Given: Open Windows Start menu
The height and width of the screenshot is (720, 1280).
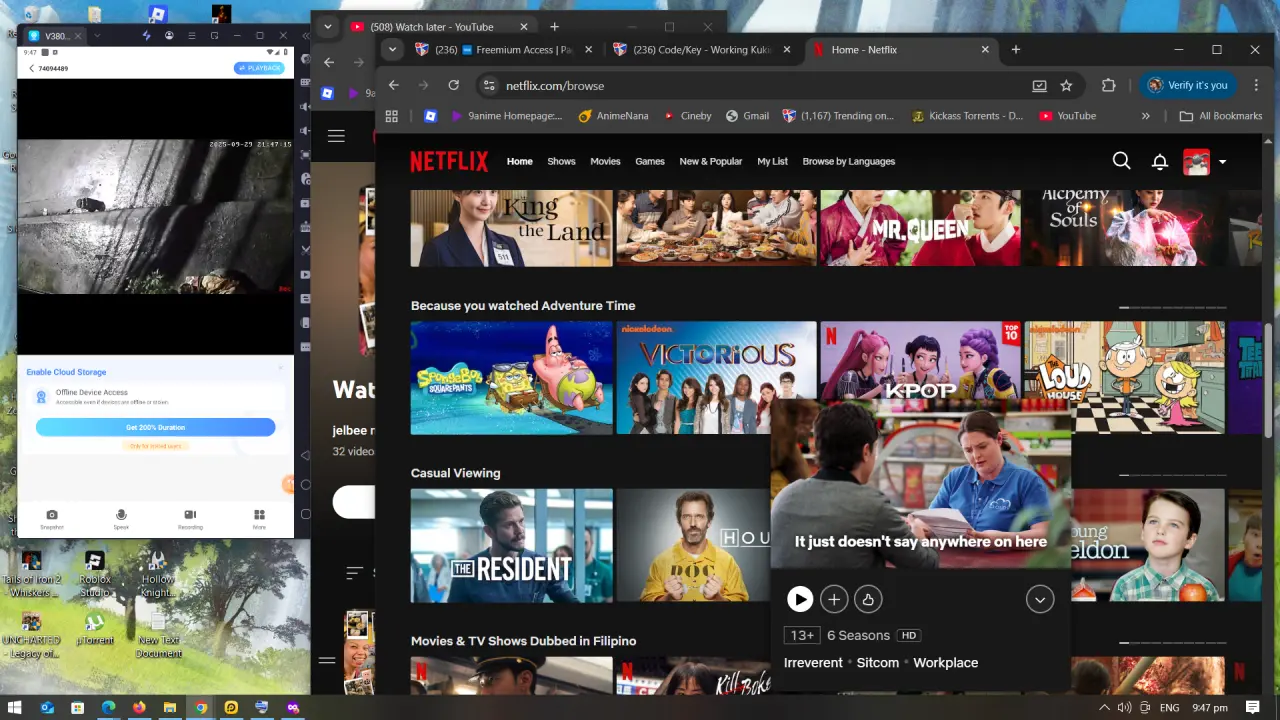Looking at the screenshot, I should click(x=15, y=707).
